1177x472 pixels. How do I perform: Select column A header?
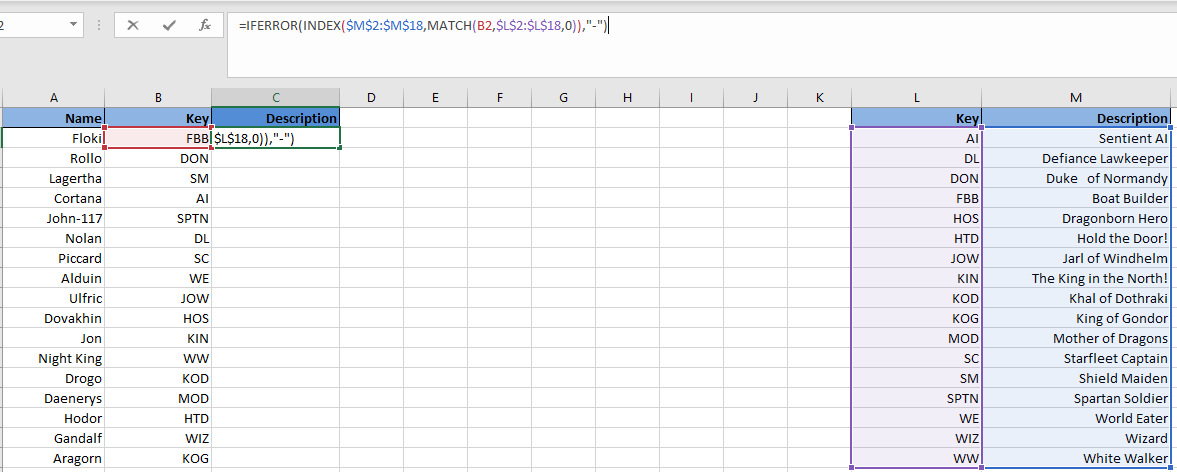point(54,97)
